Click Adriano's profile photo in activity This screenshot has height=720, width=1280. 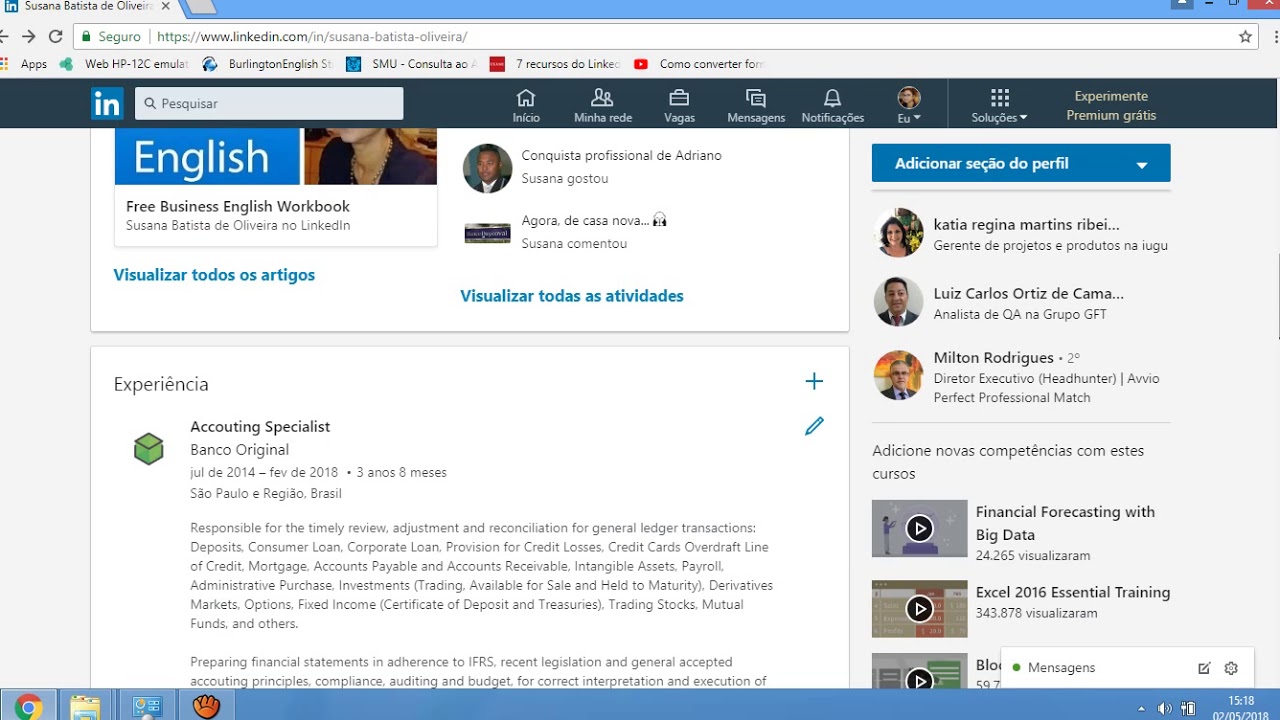point(488,168)
